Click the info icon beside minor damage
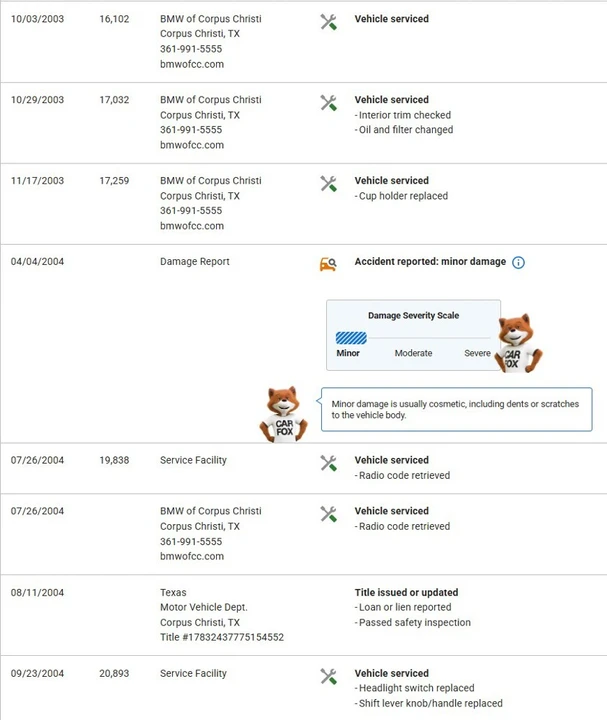 [x=518, y=262]
